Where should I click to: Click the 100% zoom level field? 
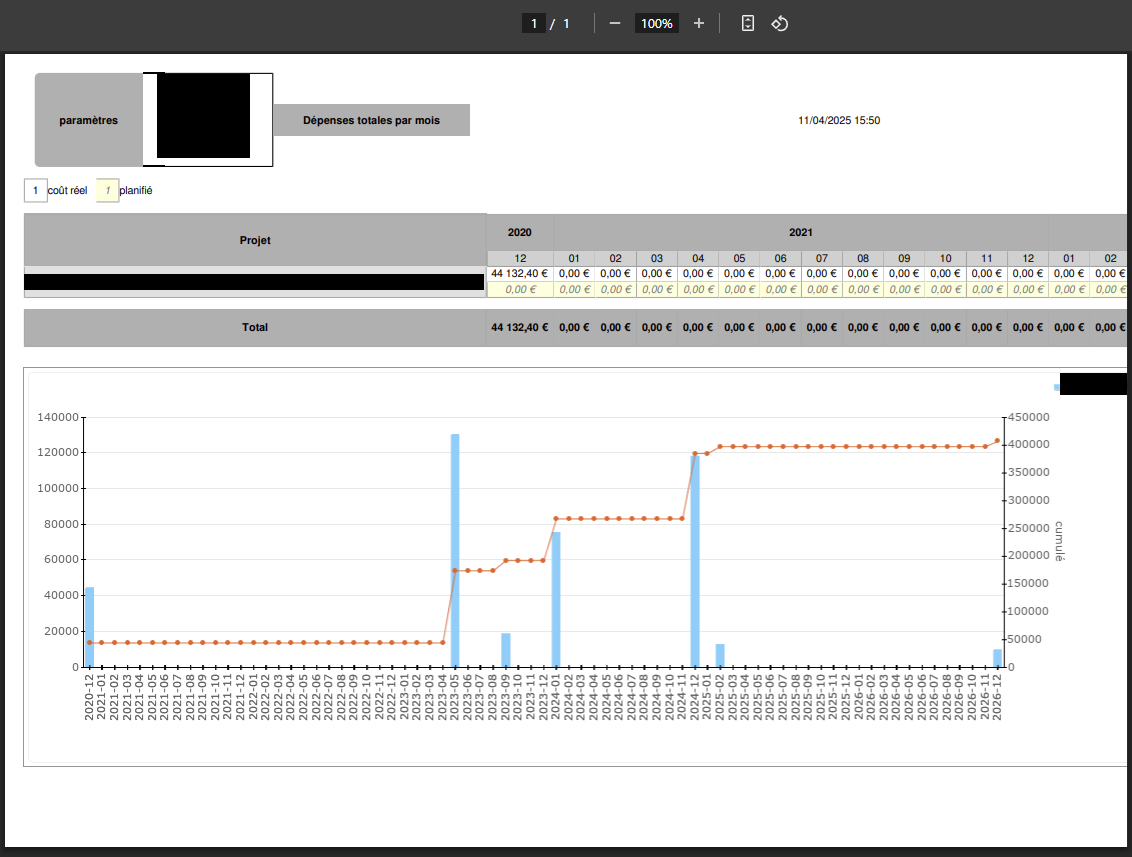657,23
